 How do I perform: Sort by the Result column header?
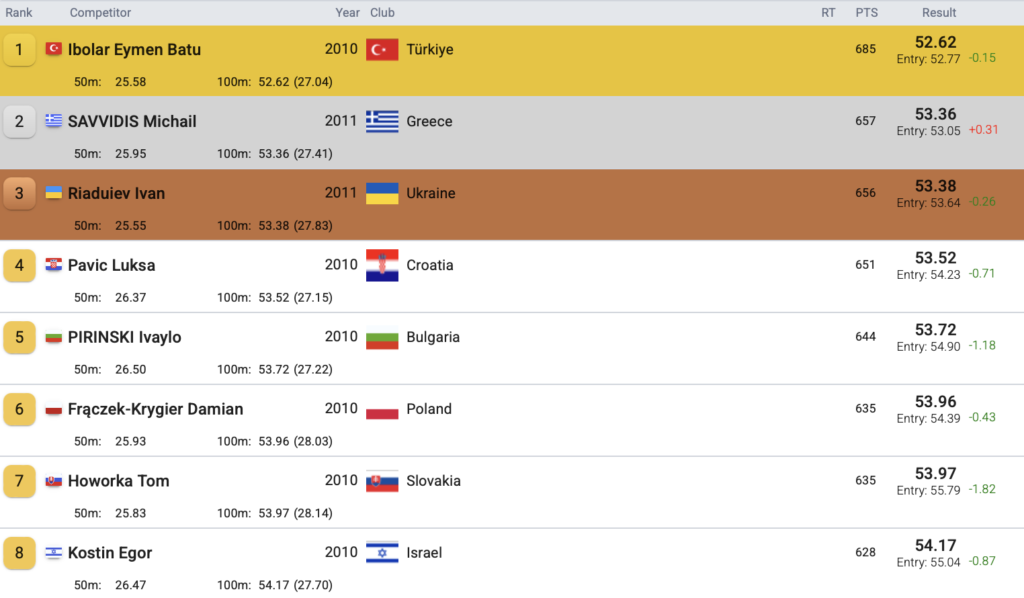click(939, 13)
